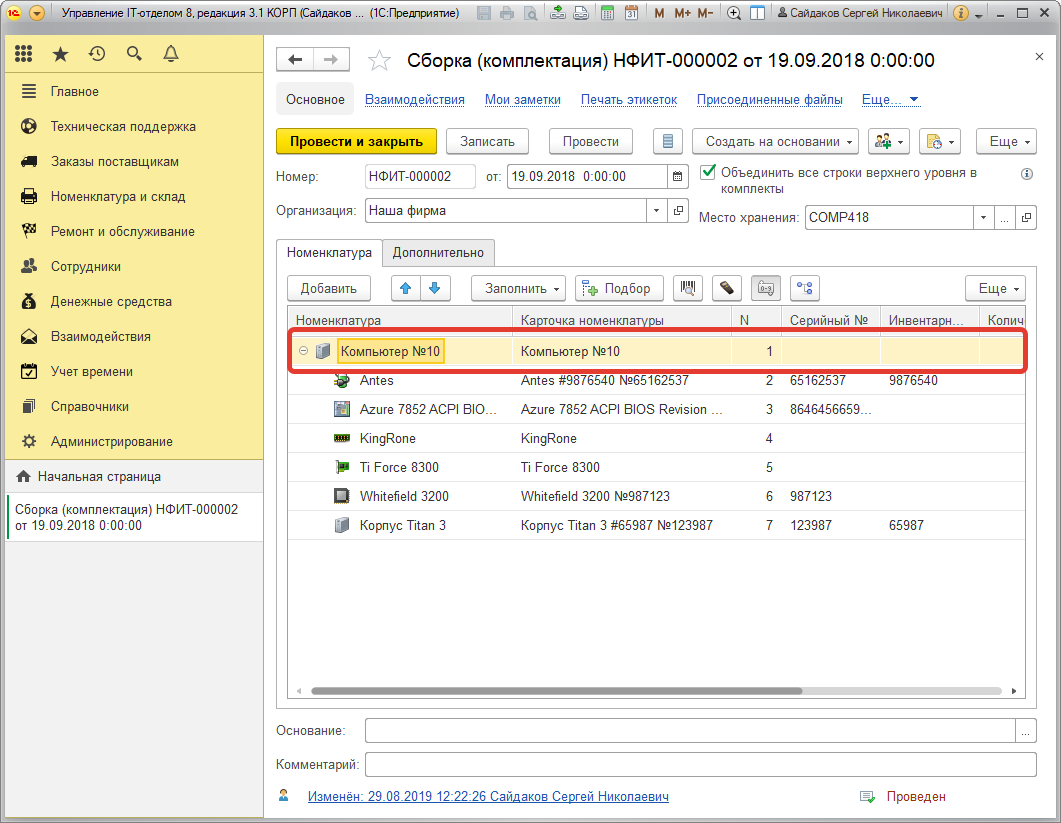Toggle 'Объединить все строки верхнего уровня' checkbox
The width and height of the screenshot is (1061, 823).
708,172
